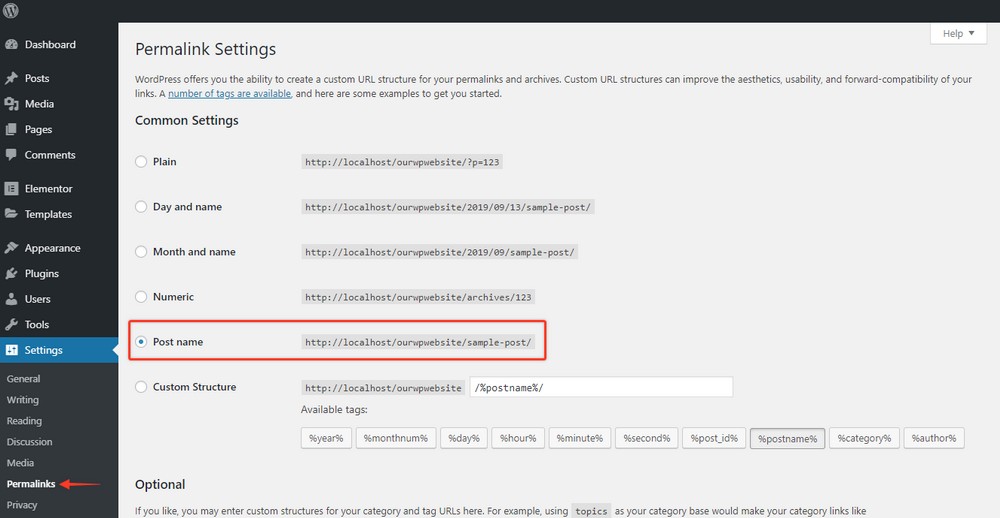Go to the Plugins menu item

[42, 274]
